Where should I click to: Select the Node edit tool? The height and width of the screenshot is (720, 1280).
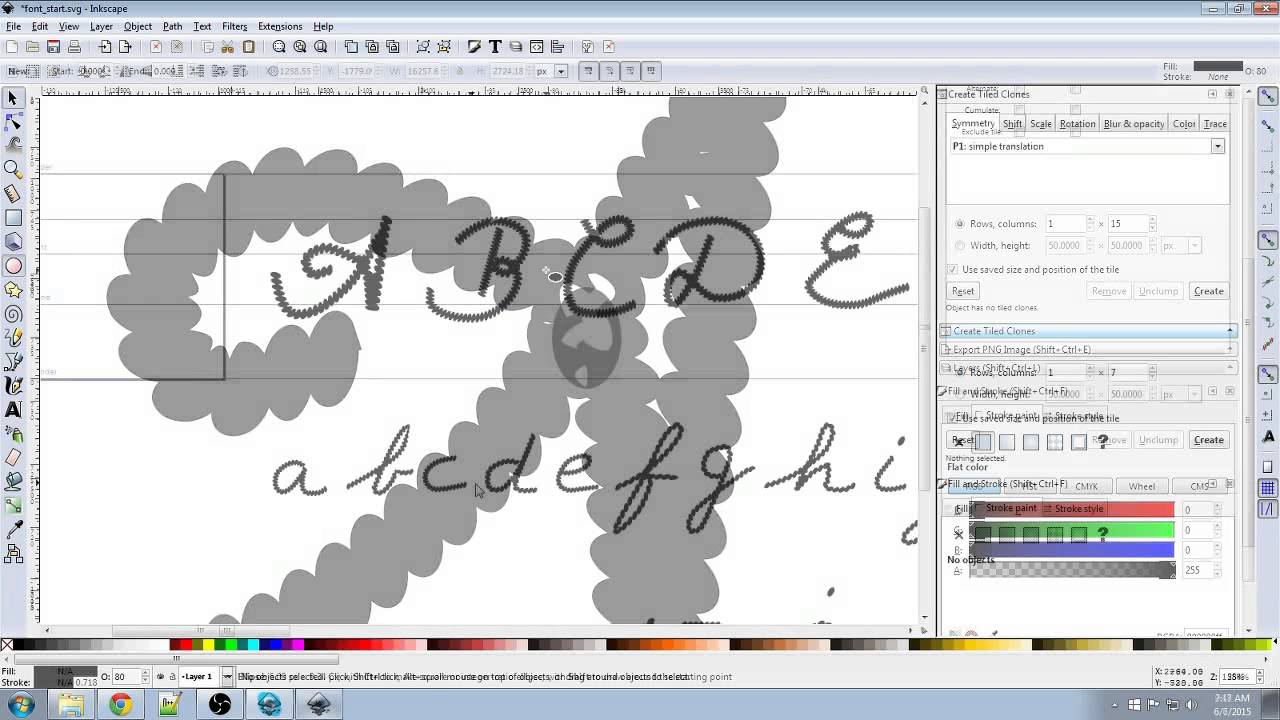coord(13,122)
